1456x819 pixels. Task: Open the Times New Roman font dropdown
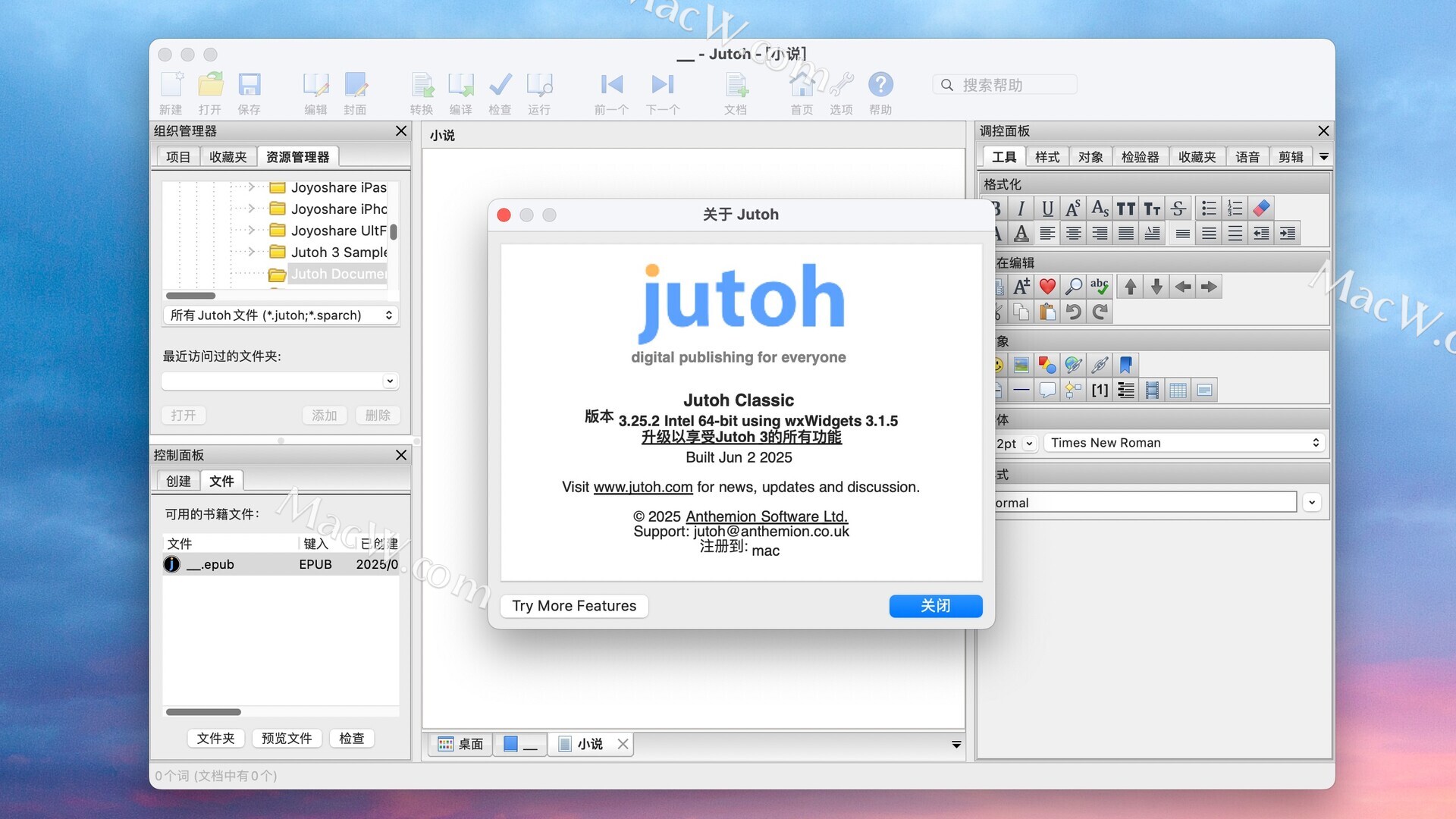coord(1184,443)
